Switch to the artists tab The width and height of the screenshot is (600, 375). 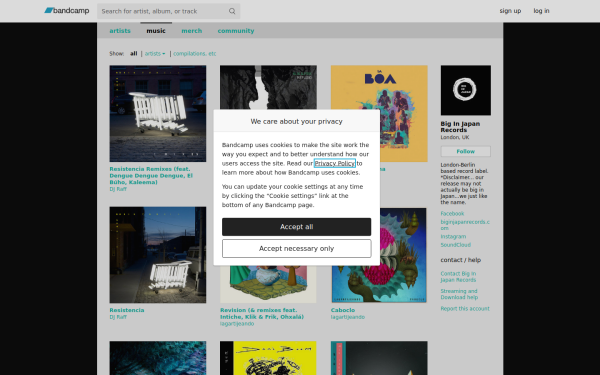click(120, 31)
